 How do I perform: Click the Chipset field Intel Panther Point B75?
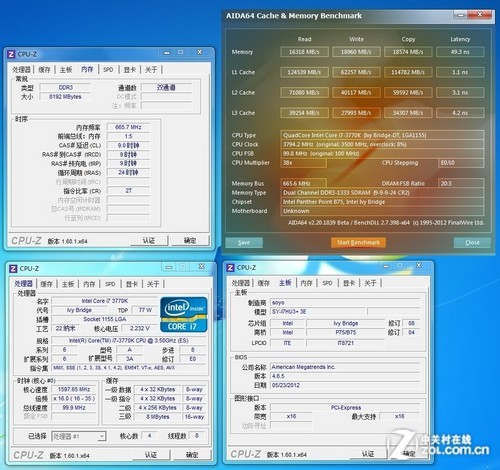pyautogui.click(x=382, y=202)
